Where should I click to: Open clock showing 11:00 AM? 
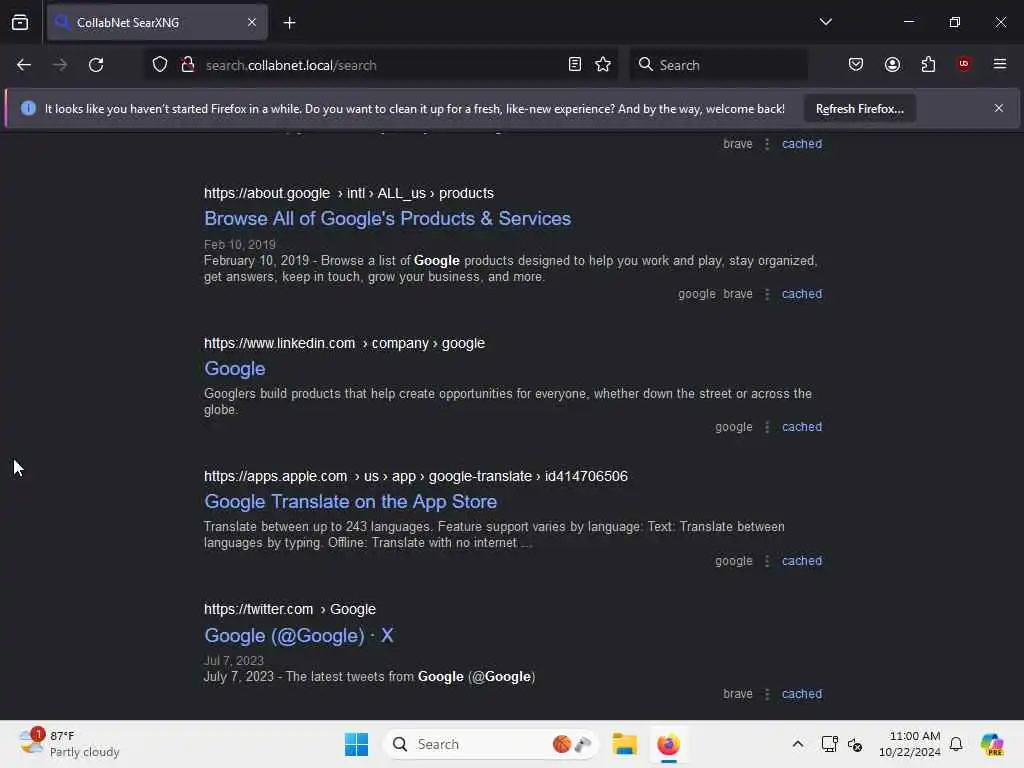(x=909, y=744)
